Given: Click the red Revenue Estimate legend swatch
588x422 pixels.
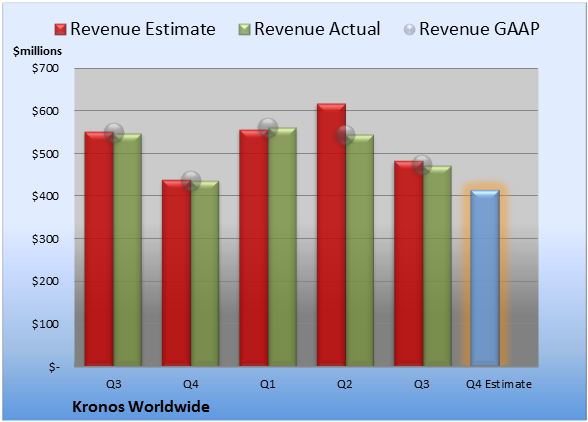Looking at the screenshot, I should [60, 30].
